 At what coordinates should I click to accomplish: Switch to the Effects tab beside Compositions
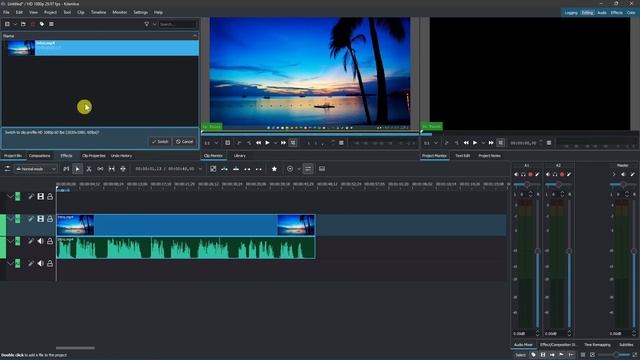tap(66, 156)
